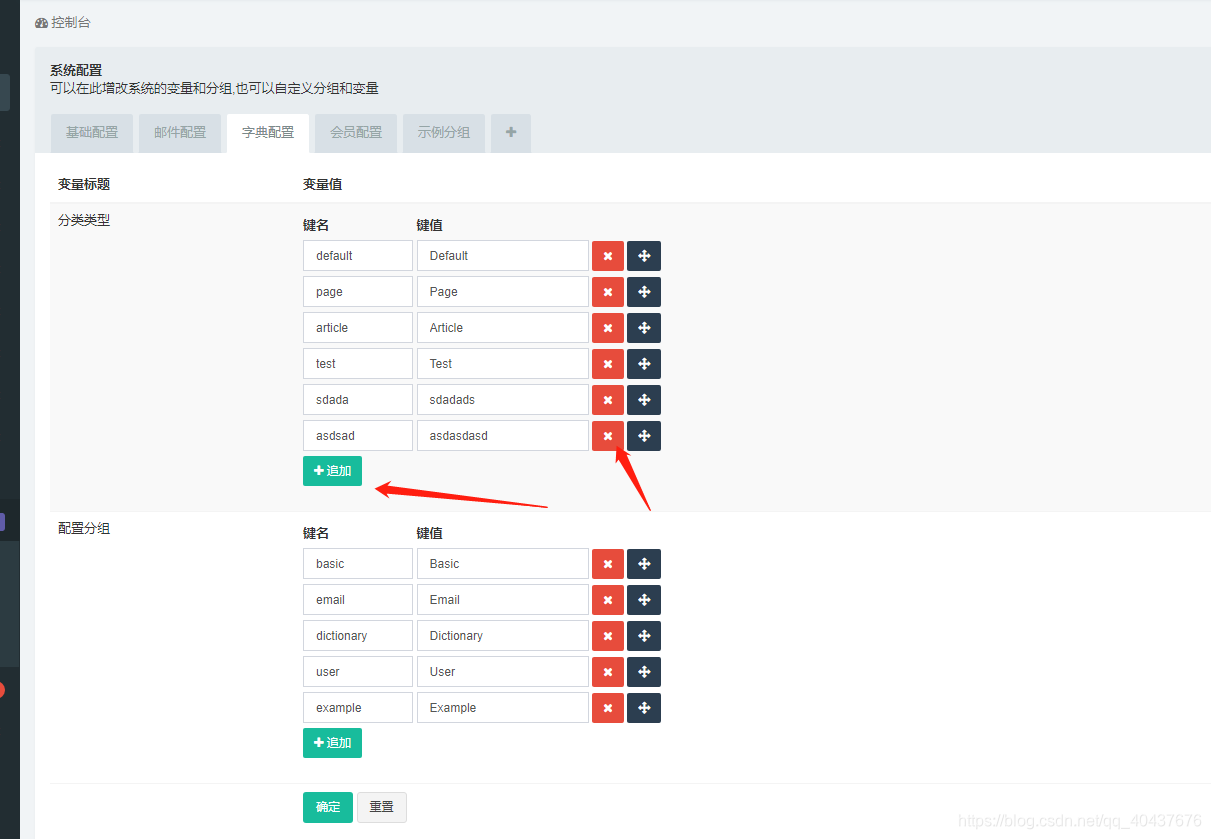Viewport: 1211px width, 839px height.
Task: Delete the 'example' key row
Action: (x=608, y=708)
